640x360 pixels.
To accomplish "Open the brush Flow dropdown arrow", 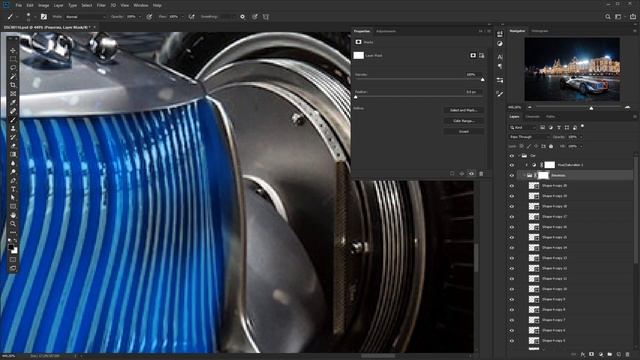I will tap(182, 17).
